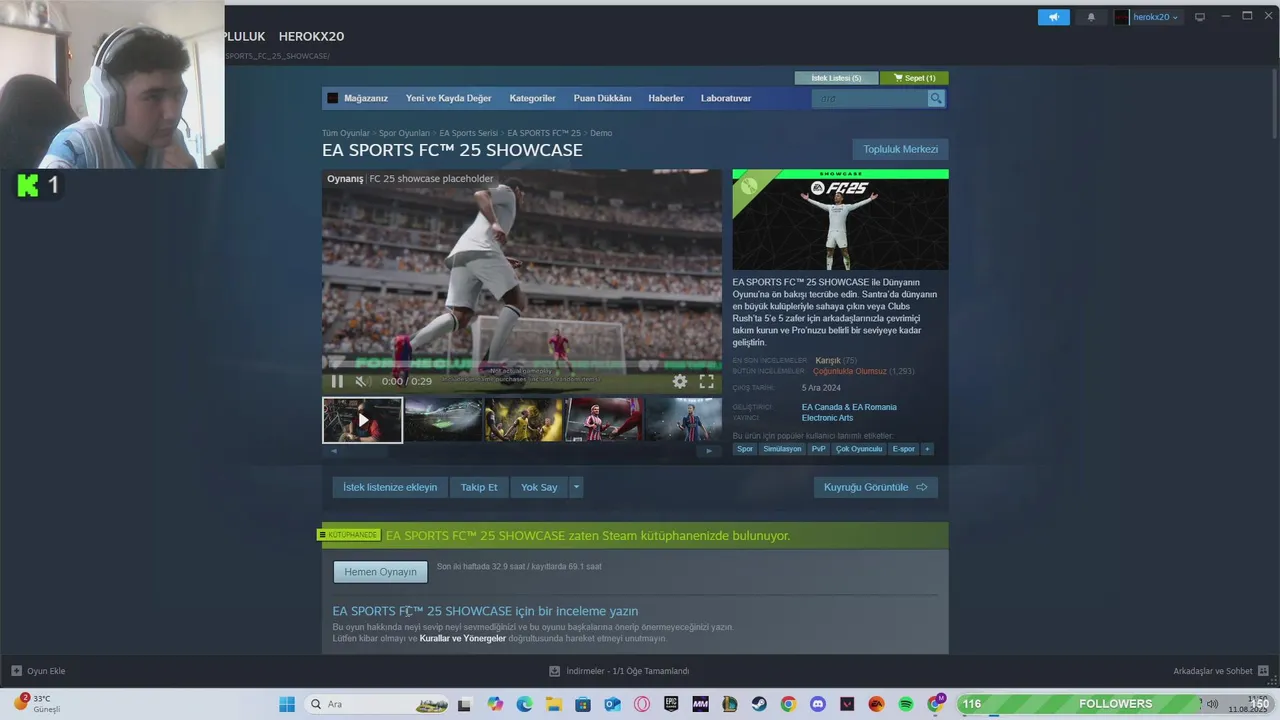The height and width of the screenshot is (720, 1280).
Task: Open the Kurallar ve Yönergeler link
Action: (x=463, y=638)
